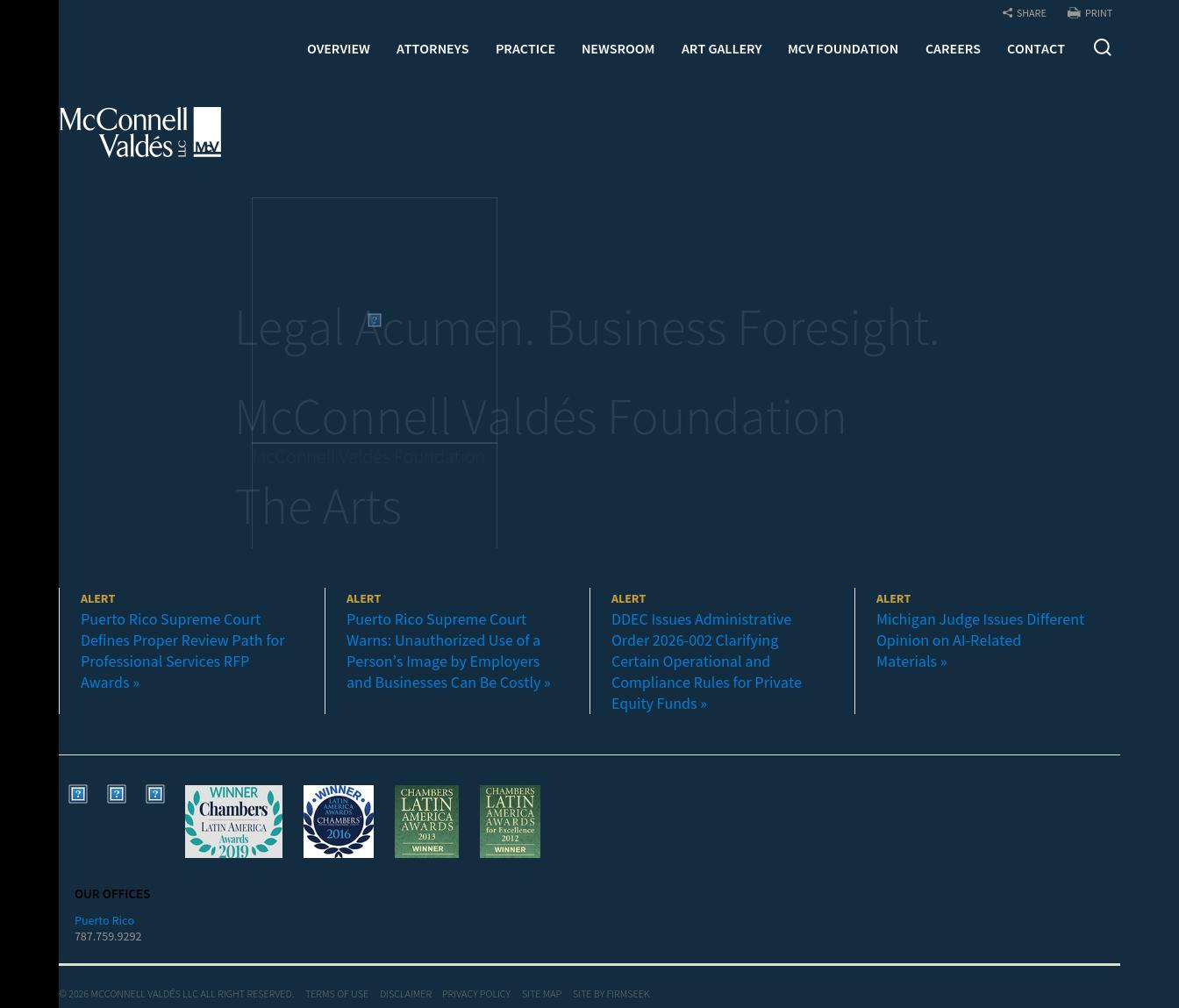
Task: Click the Share icon in header
Action: tap(1008, 13)
